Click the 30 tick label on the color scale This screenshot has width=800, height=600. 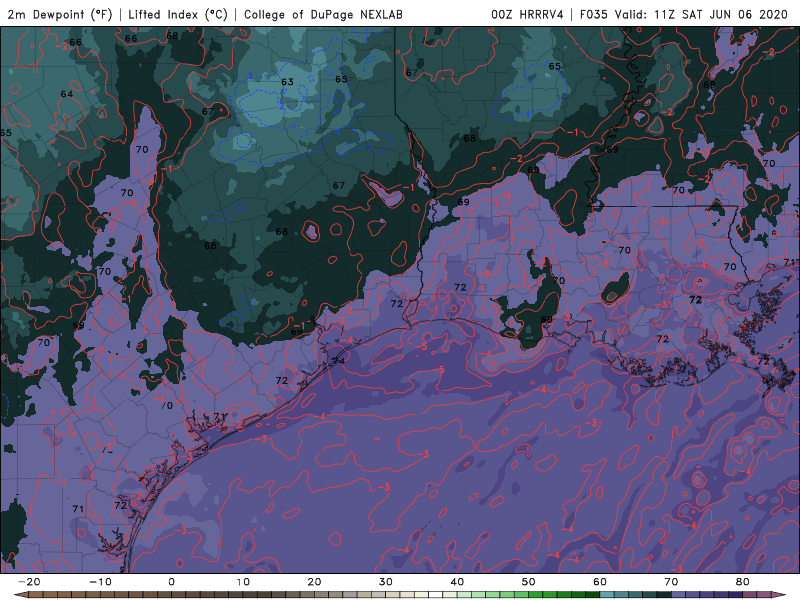tap(386, 582)
